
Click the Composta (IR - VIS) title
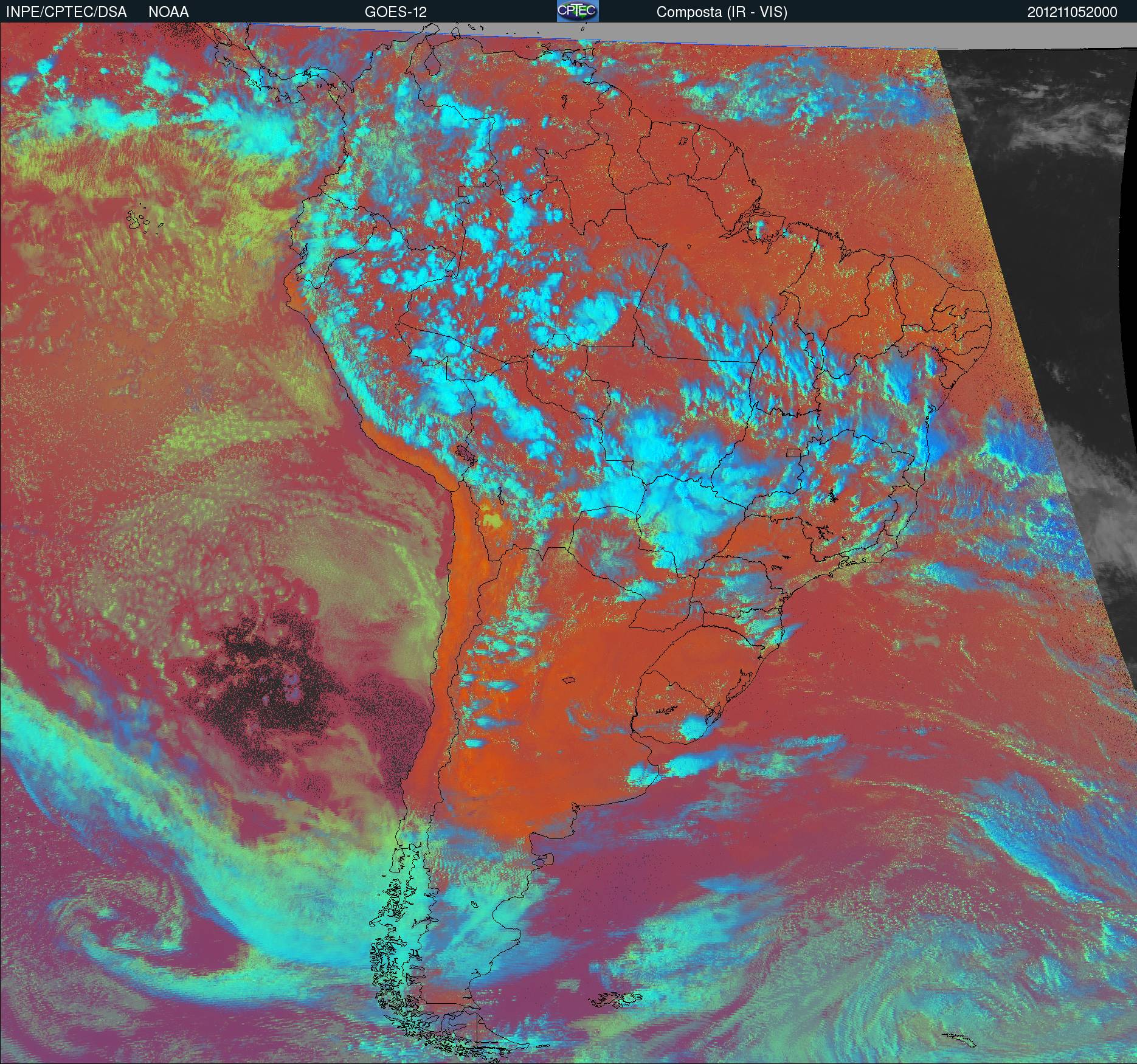[722, 12]
